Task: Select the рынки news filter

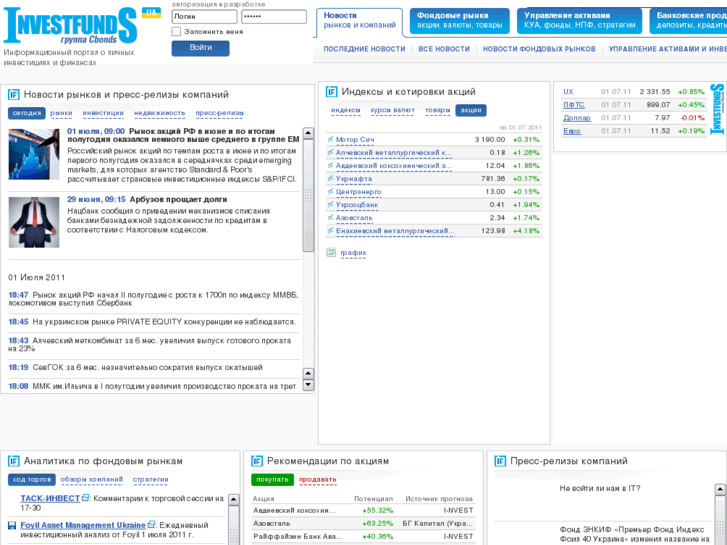Action: coord(61,113)
